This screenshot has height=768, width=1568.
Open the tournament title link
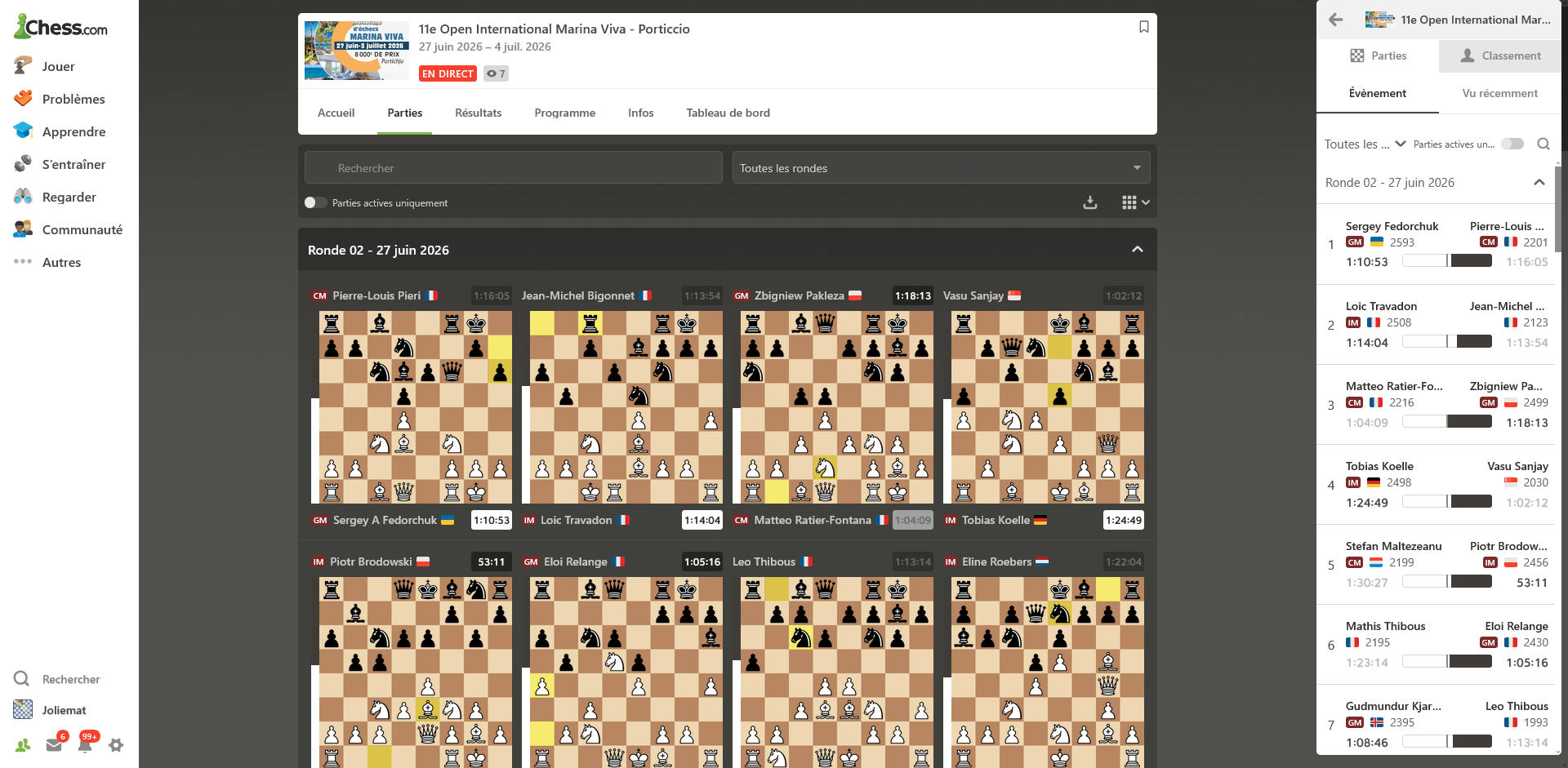tap(555, 29)
